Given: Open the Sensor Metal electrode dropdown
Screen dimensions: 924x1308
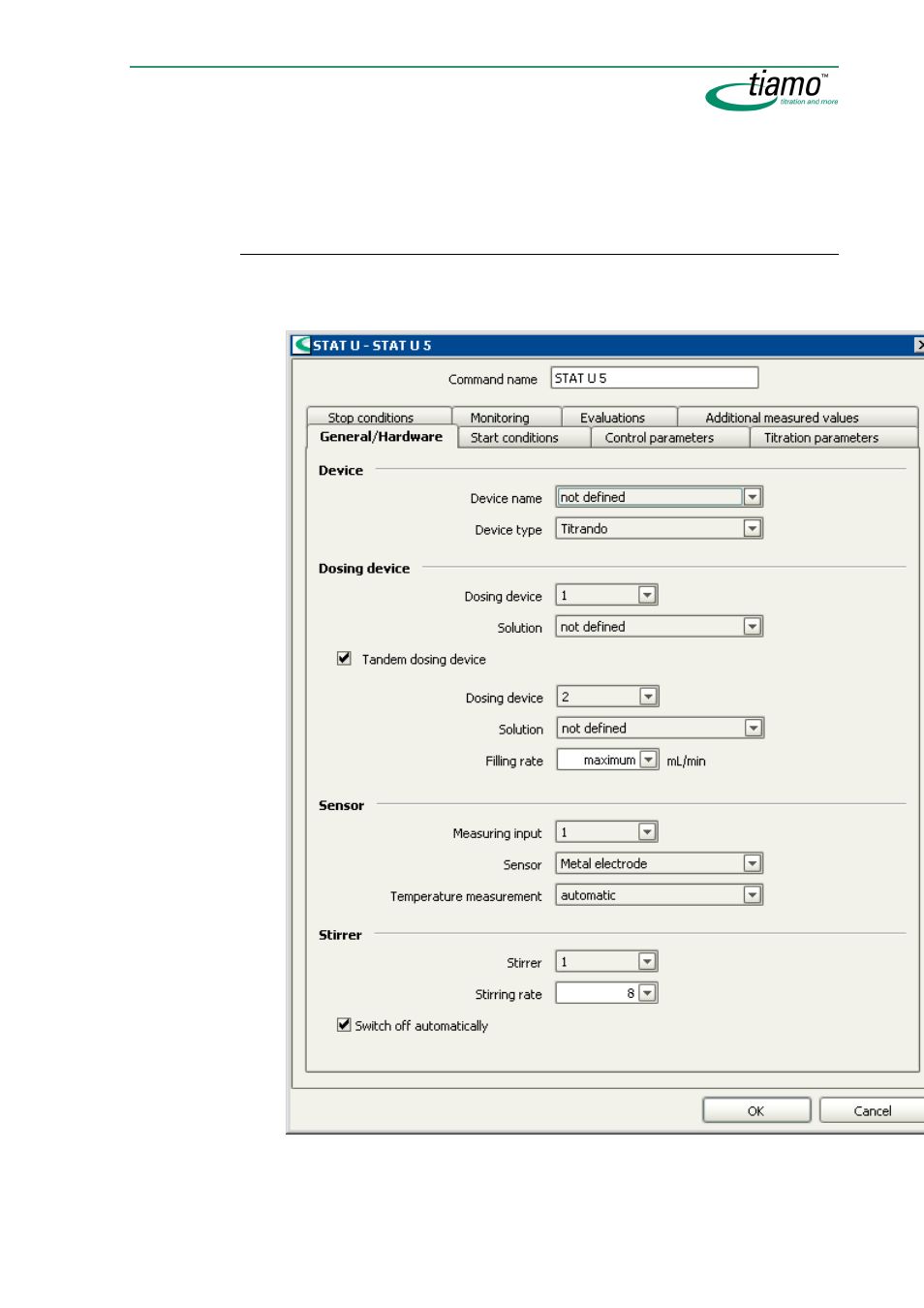Looking at the screenshot, I should 752,863.
